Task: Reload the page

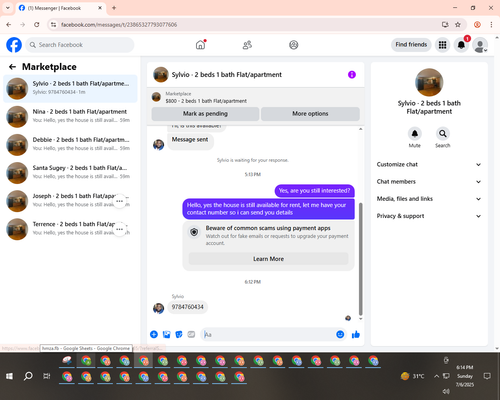Action: (37, 25)
